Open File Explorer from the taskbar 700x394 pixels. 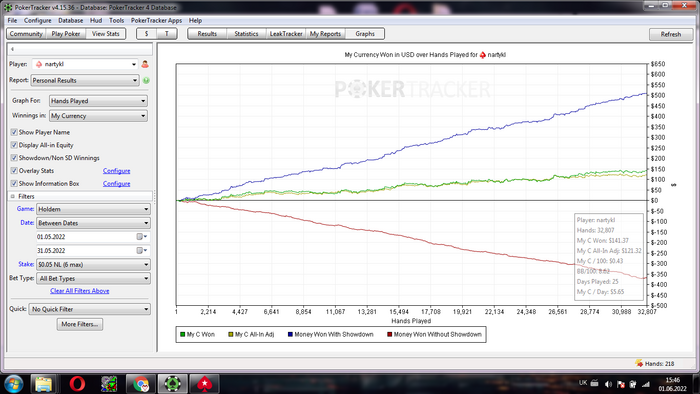(43, 384)
